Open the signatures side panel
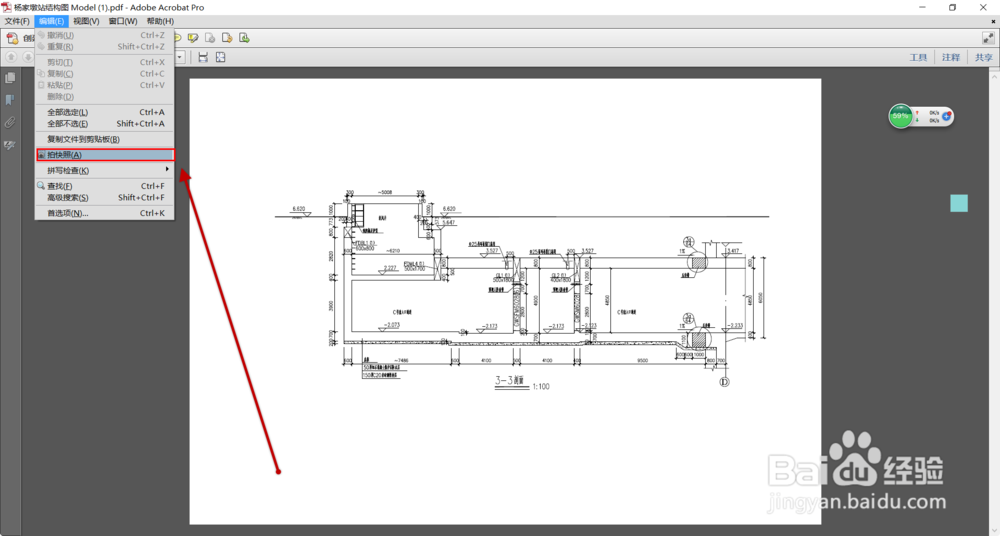The height and width of the screenshot is (536, 1000). point(10,145)
